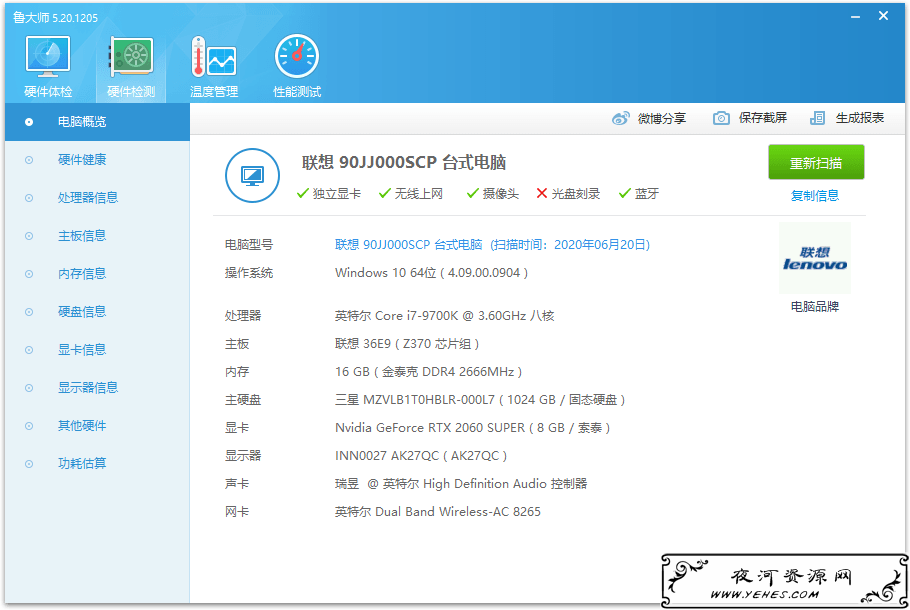Click the 蓝牙 check mark item
Image resolution: width=910 pixels, height=610 pixels.
tap(638, 194)
